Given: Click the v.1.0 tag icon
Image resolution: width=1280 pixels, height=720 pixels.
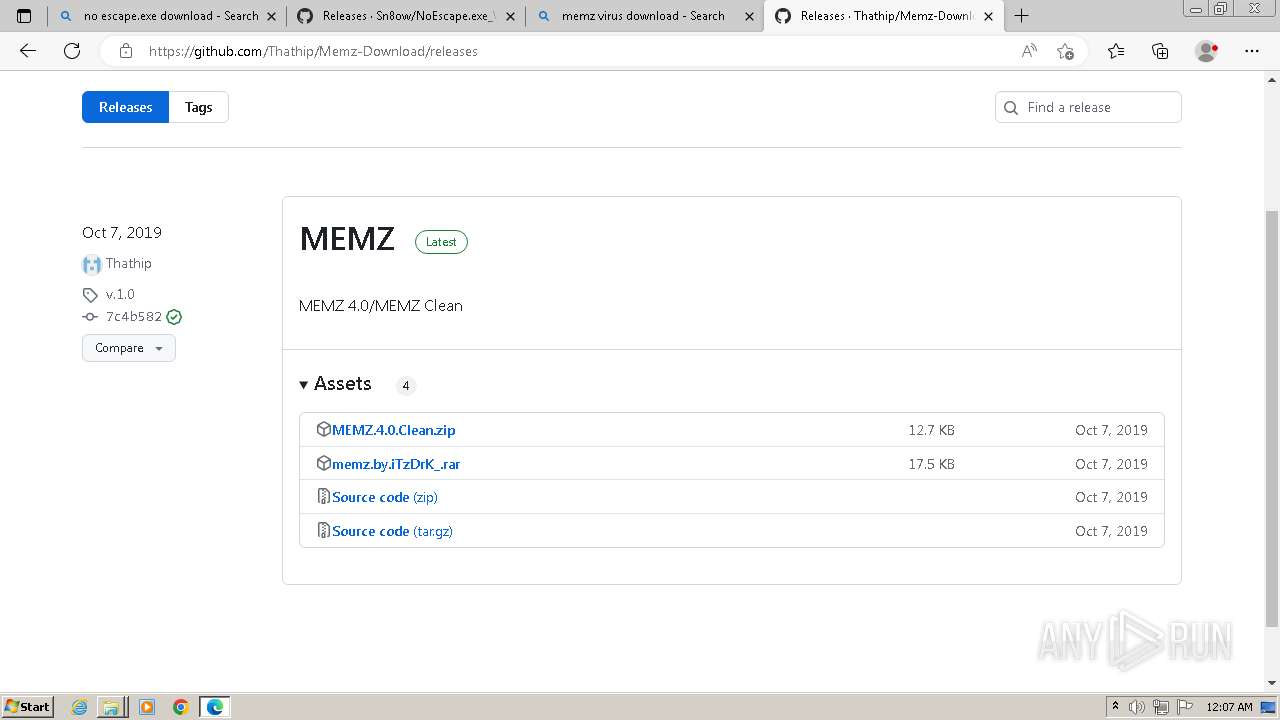Looking at the screenshot, I should point(90,295).
